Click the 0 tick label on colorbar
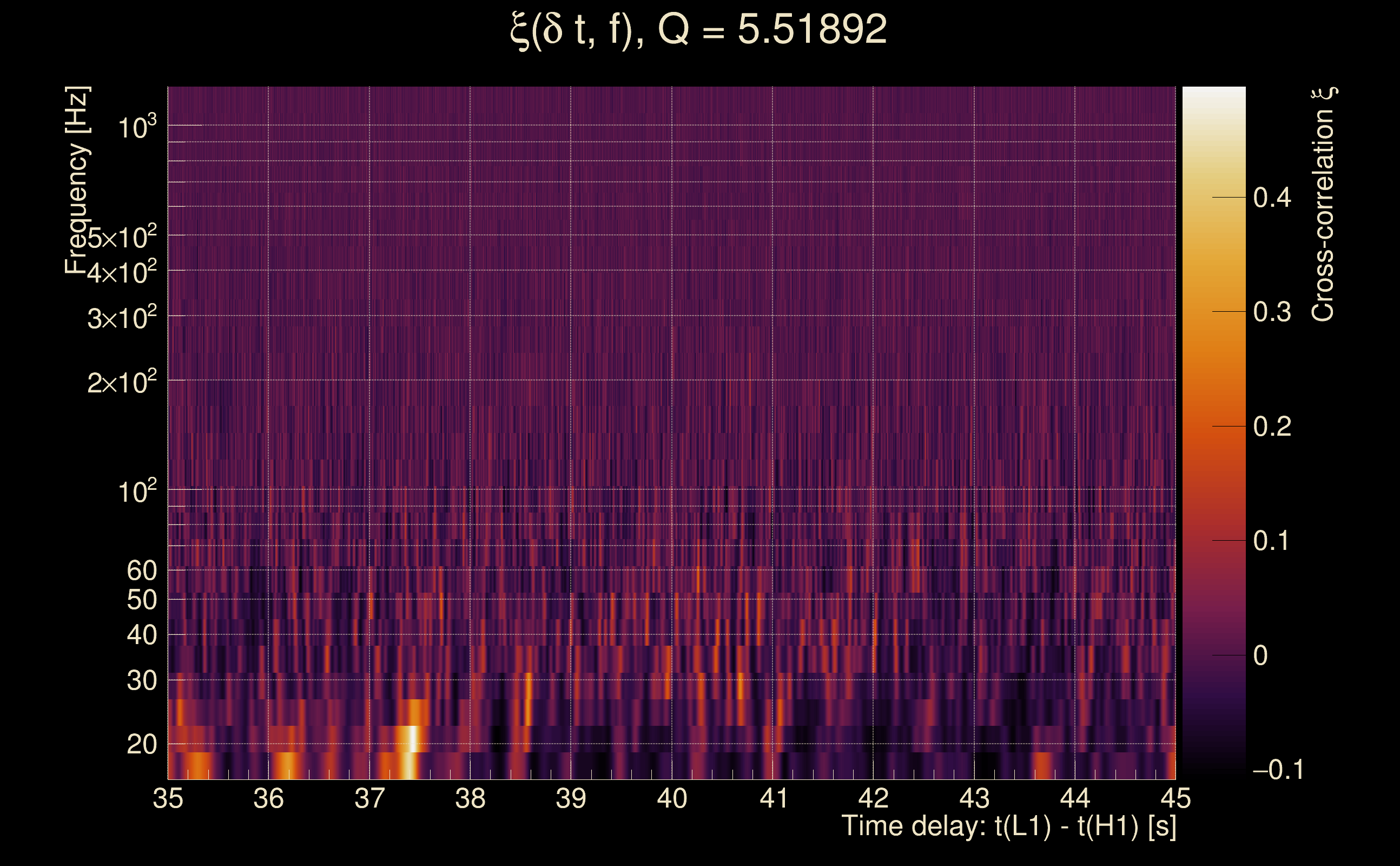The height and width of the screenshot is (866, 1400). click(1260, 656)
